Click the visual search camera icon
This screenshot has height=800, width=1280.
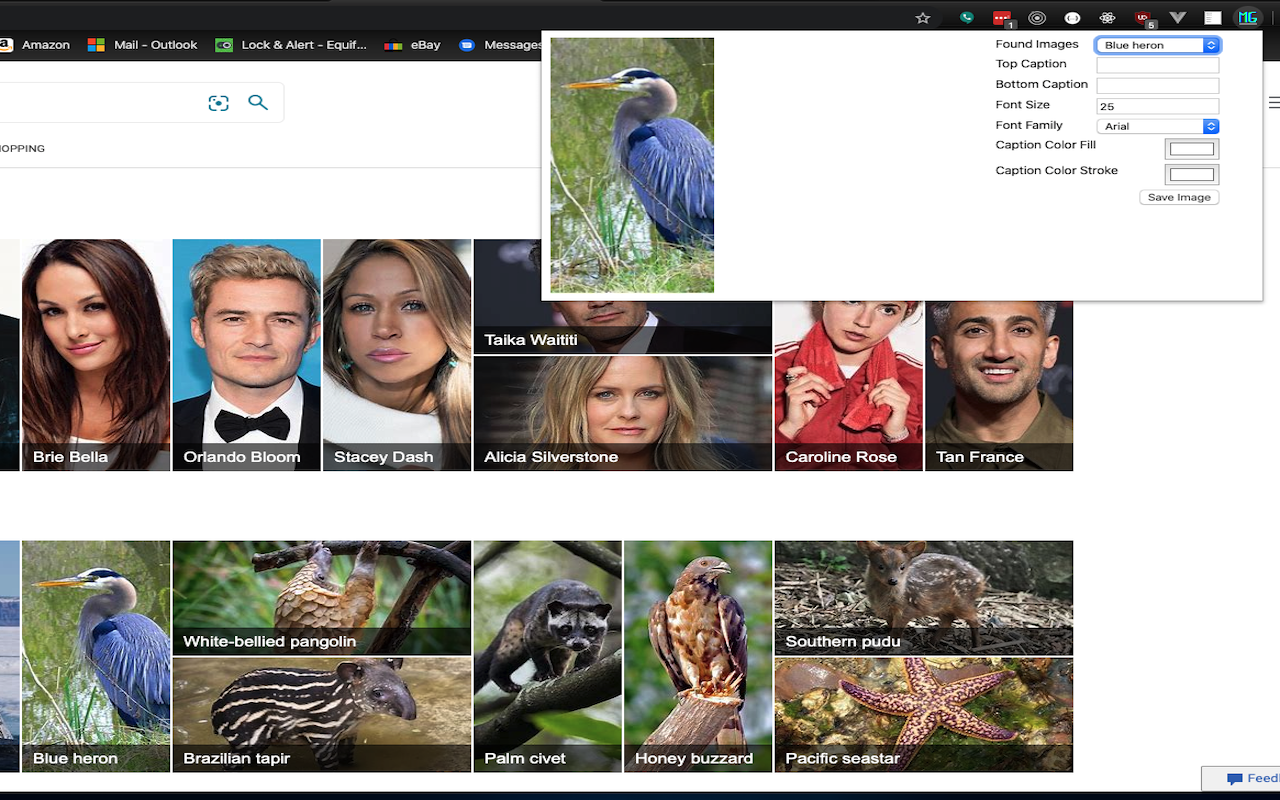(x=218, y=103)
